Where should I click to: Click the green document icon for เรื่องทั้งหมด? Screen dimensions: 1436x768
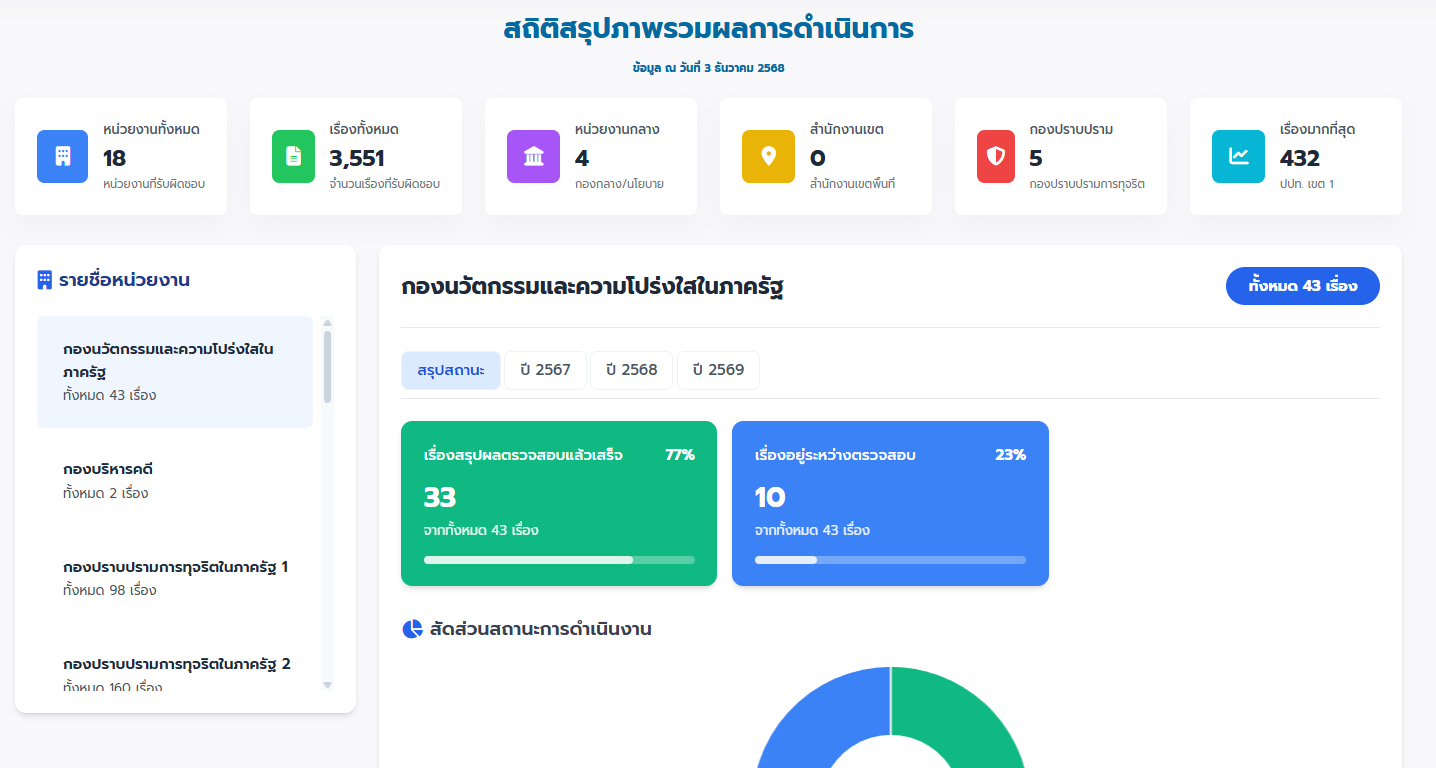(x=293, y=157)
